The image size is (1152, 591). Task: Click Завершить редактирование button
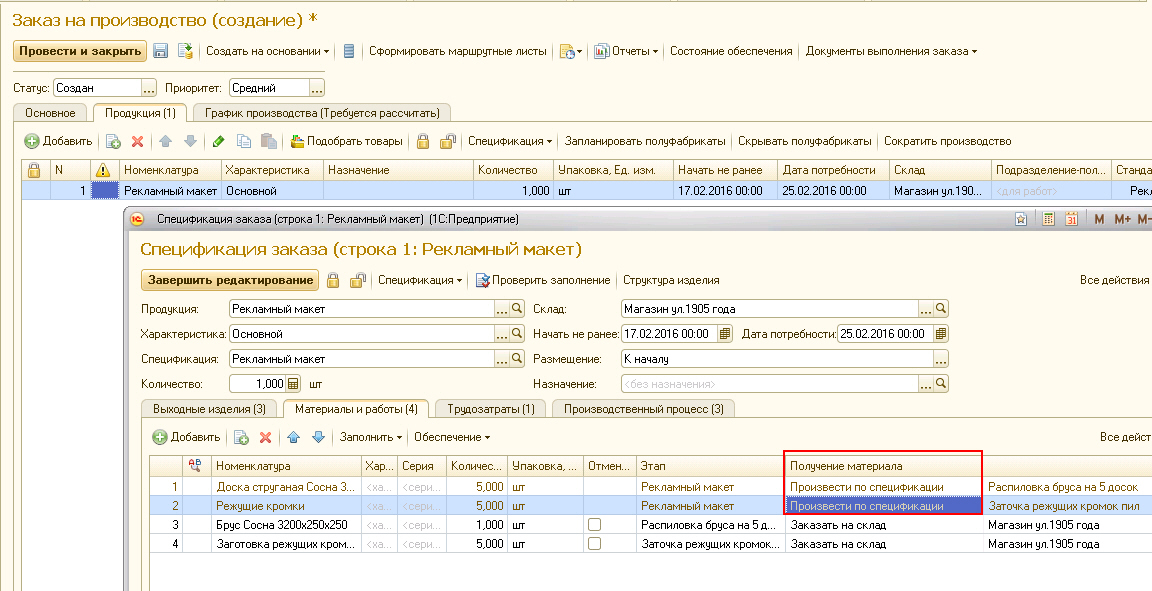click(231, 280)
